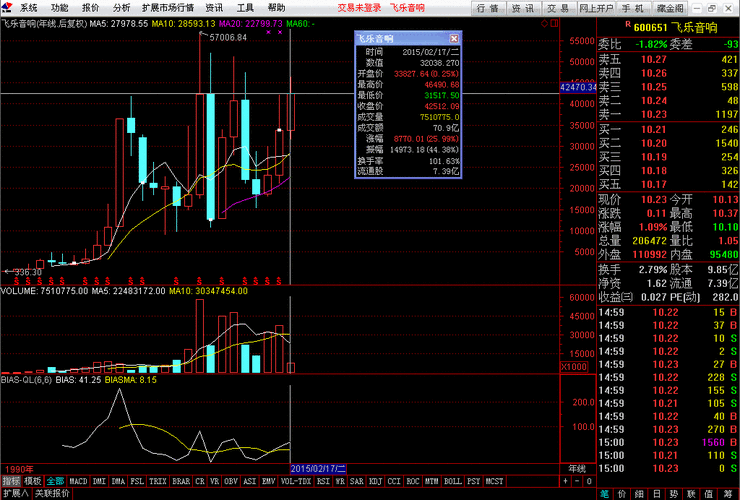Switch to the MCST indicator
Screen dimensions: 740x500
[495, 481]
